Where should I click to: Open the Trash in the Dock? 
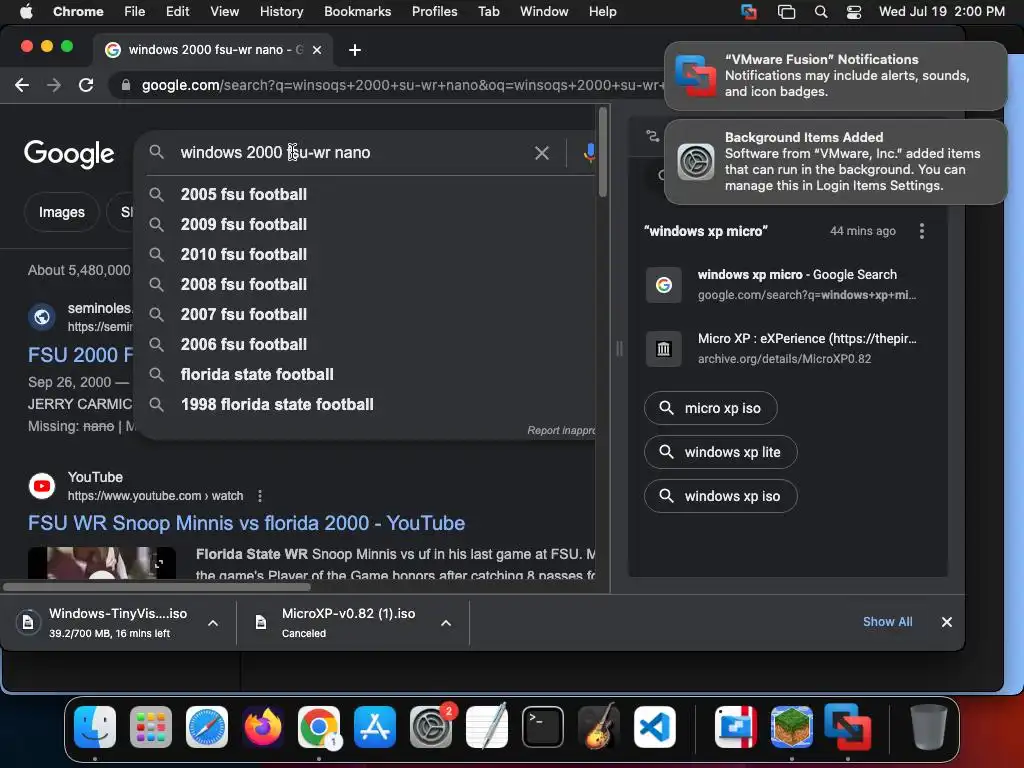pos(929,727)
